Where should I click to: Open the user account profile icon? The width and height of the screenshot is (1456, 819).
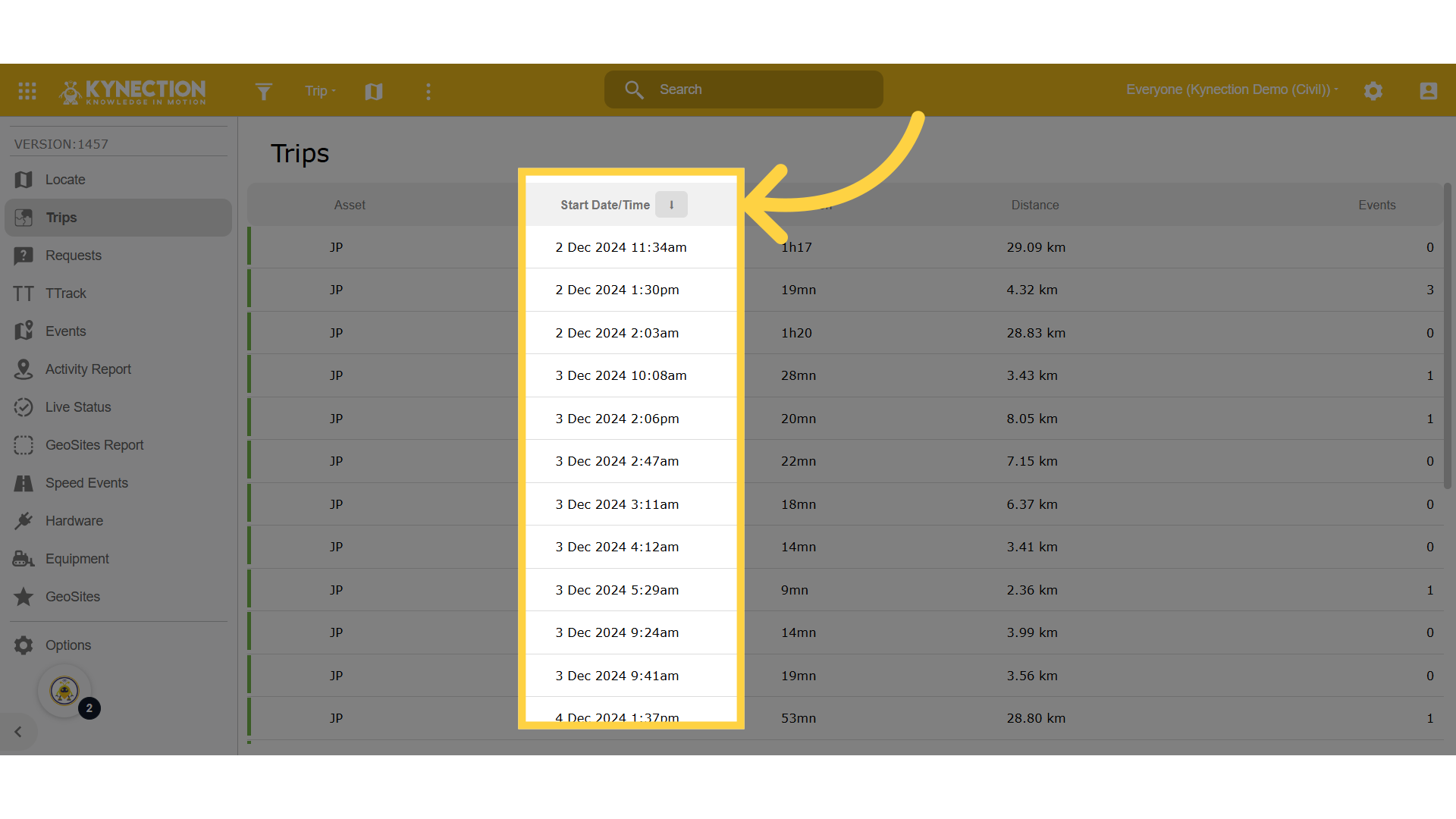1429,91
